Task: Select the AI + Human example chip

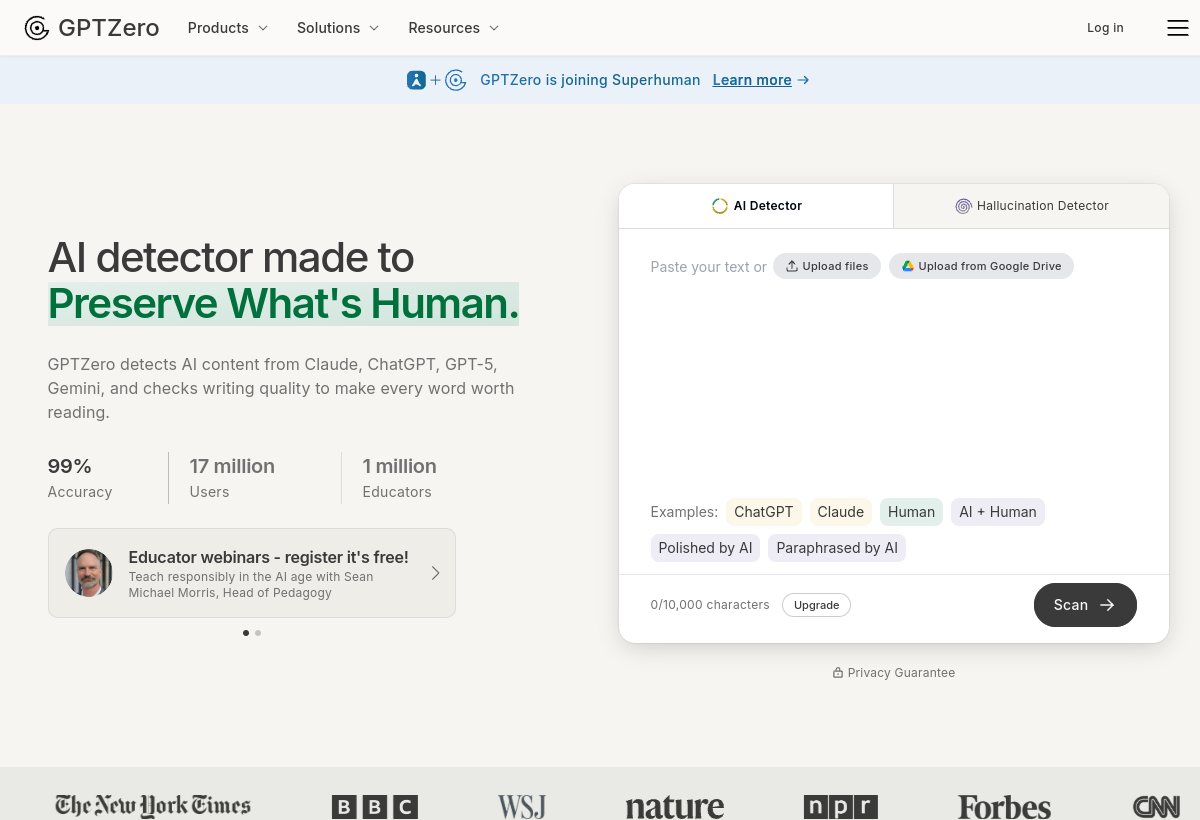Action: coord(998,512)
